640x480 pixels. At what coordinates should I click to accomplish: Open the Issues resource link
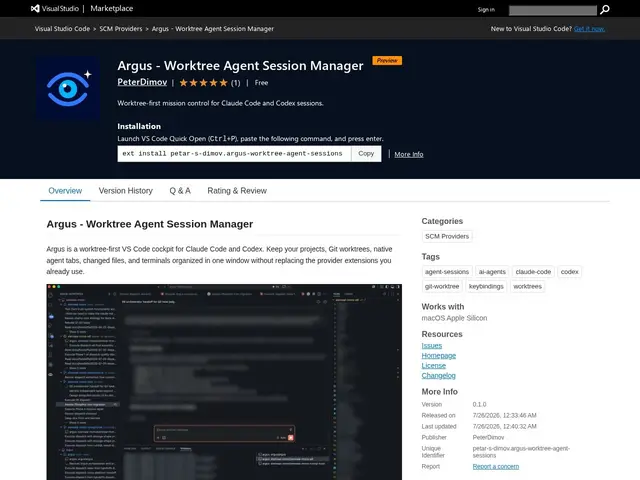tap(432, 346)
